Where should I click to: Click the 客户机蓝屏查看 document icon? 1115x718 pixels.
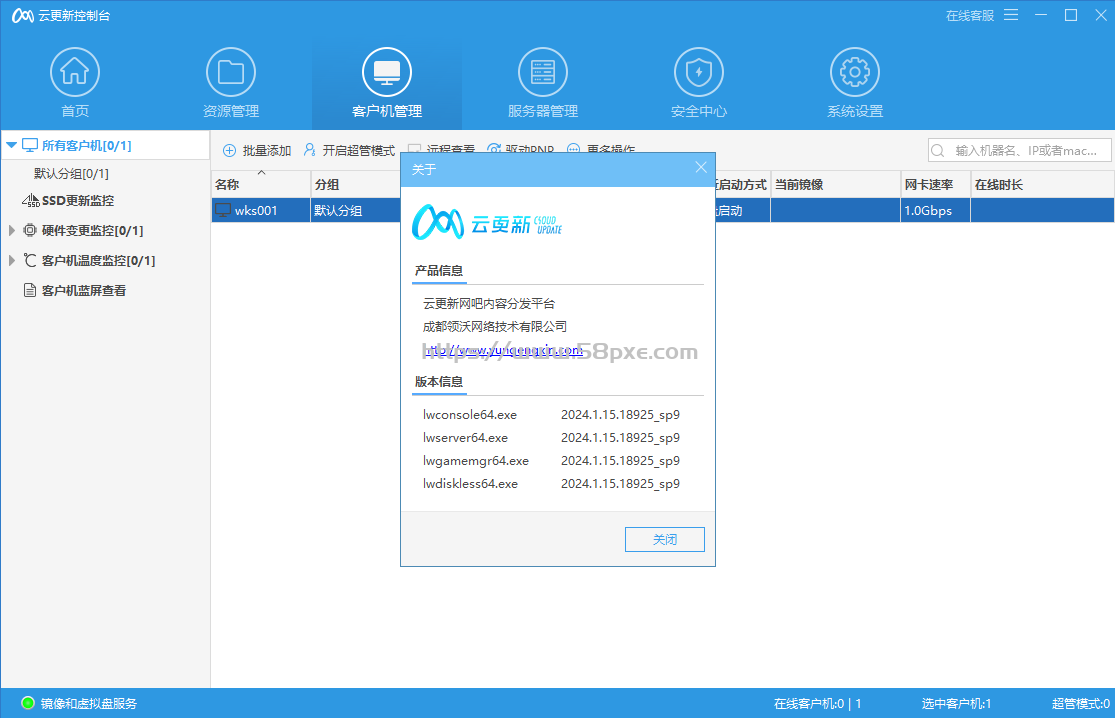30,290
